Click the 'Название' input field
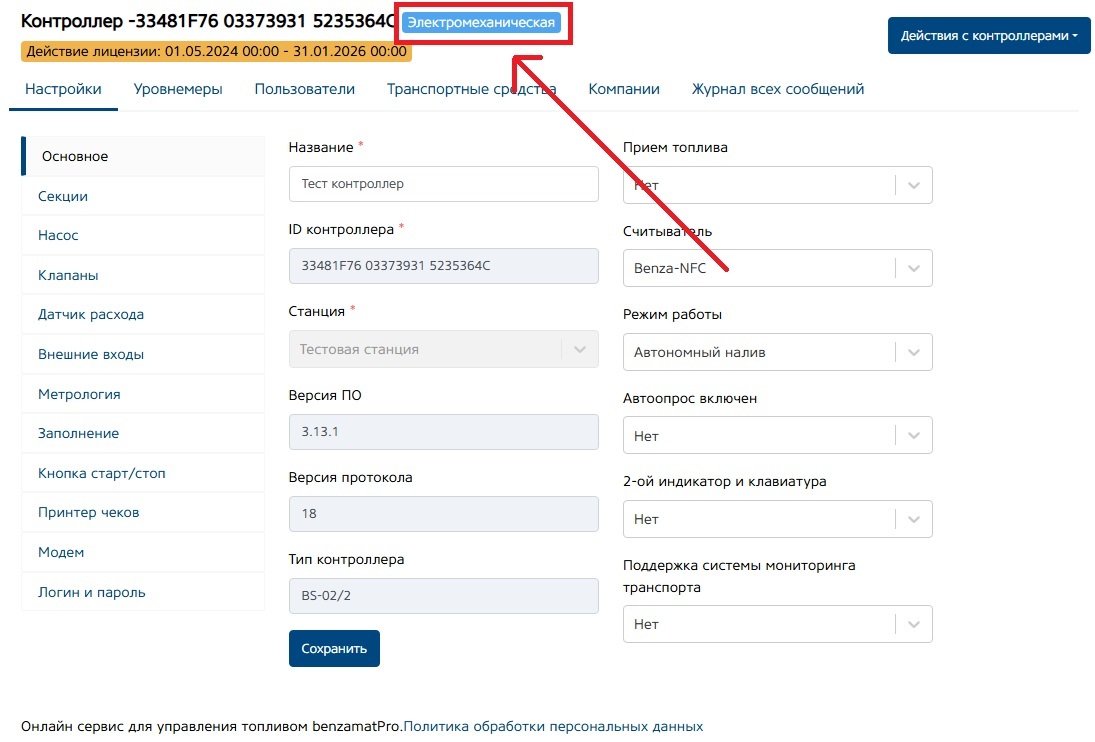 [443, 184]
